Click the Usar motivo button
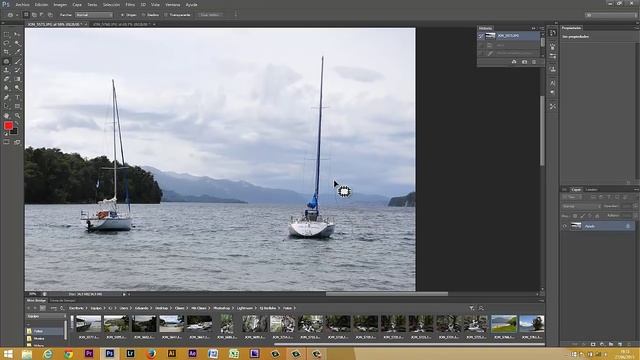Screen dimensions: 640x360 pyautogui.click(x=210, y=15)
